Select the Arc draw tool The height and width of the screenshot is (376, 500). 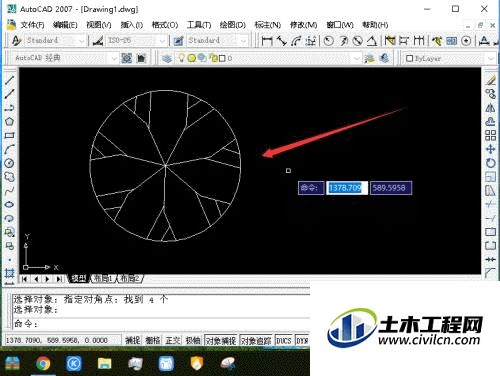point(9,149)
